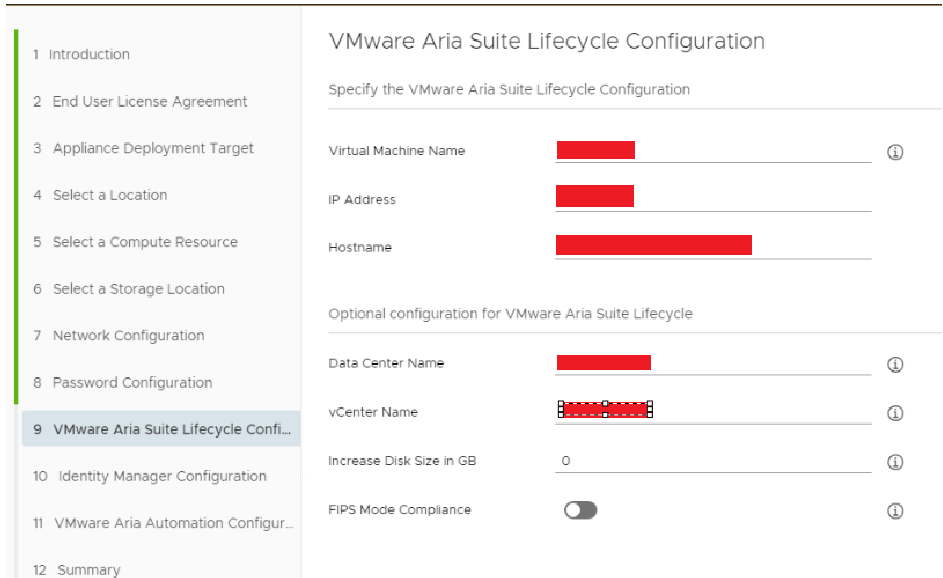Go to step 5 Select a Compute Resource
This screenshot has height=578, width=943.
tap(135, 242)
